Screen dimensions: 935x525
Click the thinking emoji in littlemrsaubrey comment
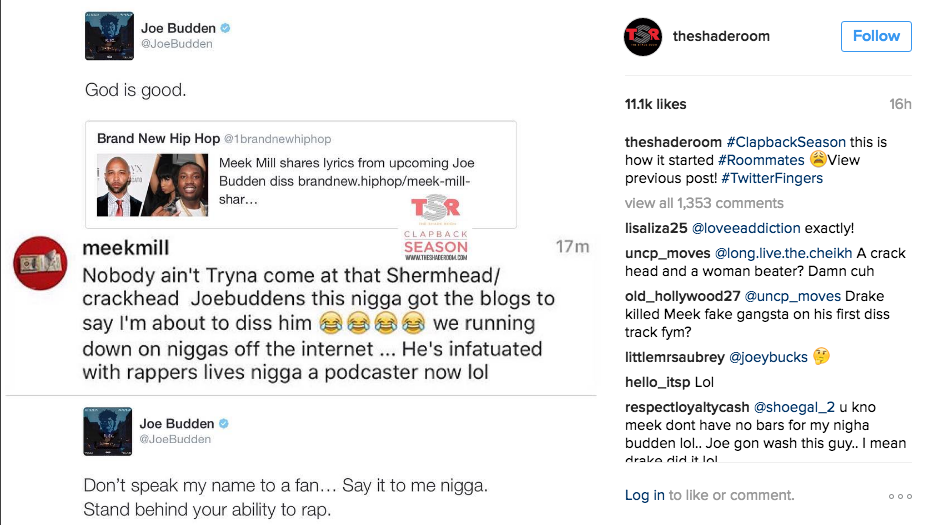821,356
